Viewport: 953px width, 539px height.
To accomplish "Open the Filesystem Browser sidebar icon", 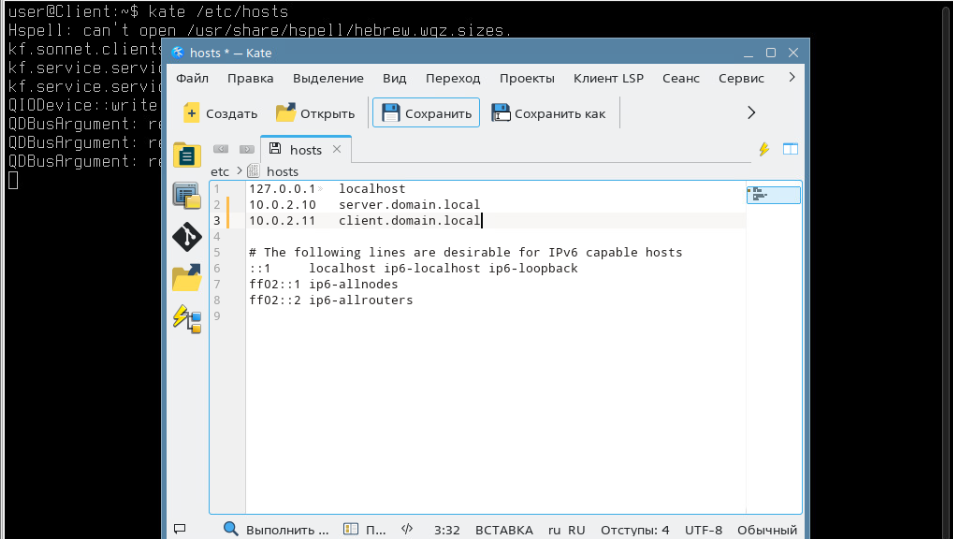I will [x=187, y=278].
